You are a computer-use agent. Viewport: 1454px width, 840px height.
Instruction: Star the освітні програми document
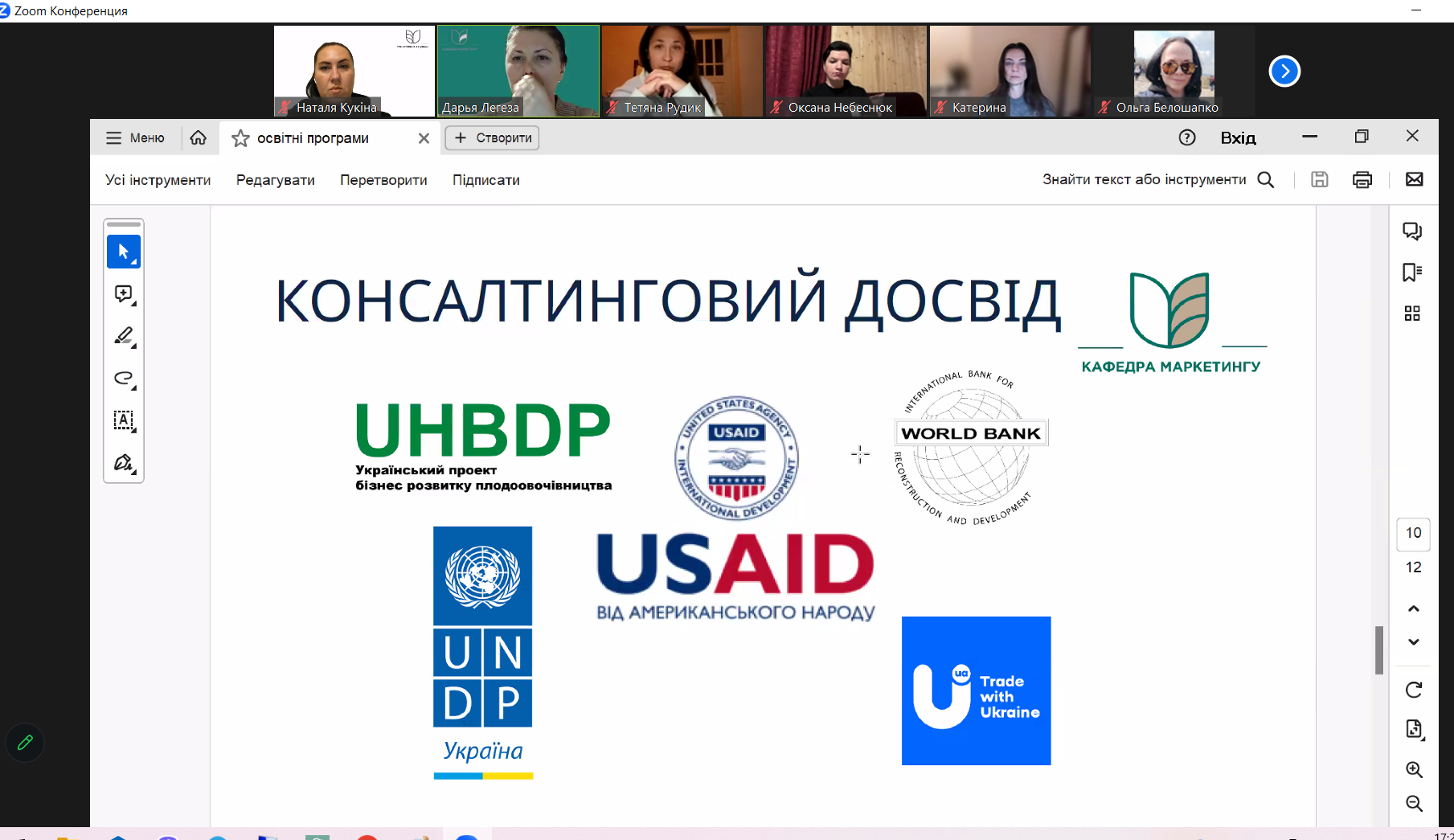click(240, 138)
